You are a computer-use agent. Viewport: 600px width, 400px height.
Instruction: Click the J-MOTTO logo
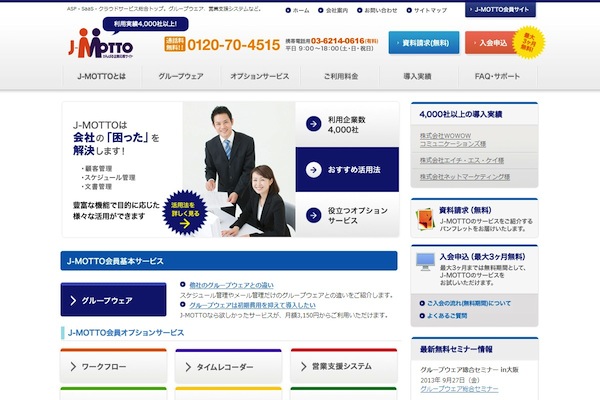(x=101, y=43)
